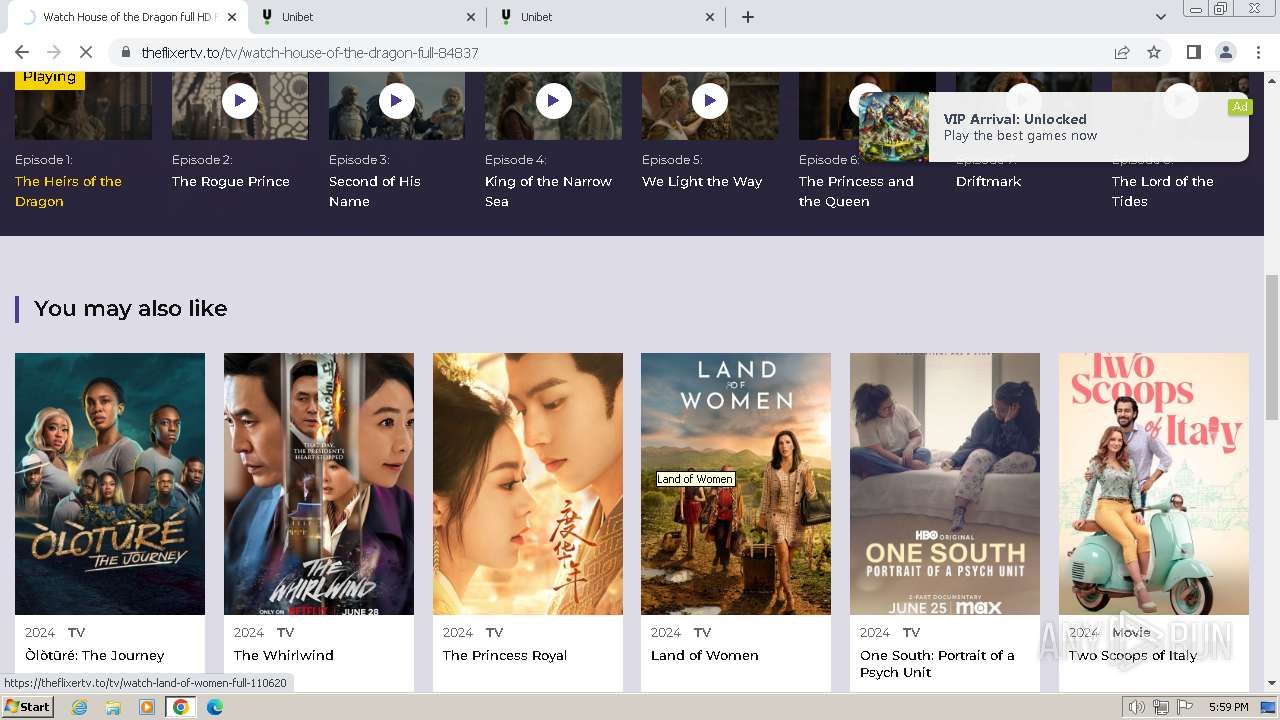
Task: Switch to the first Unibet tab
Action: coord(368,17)
